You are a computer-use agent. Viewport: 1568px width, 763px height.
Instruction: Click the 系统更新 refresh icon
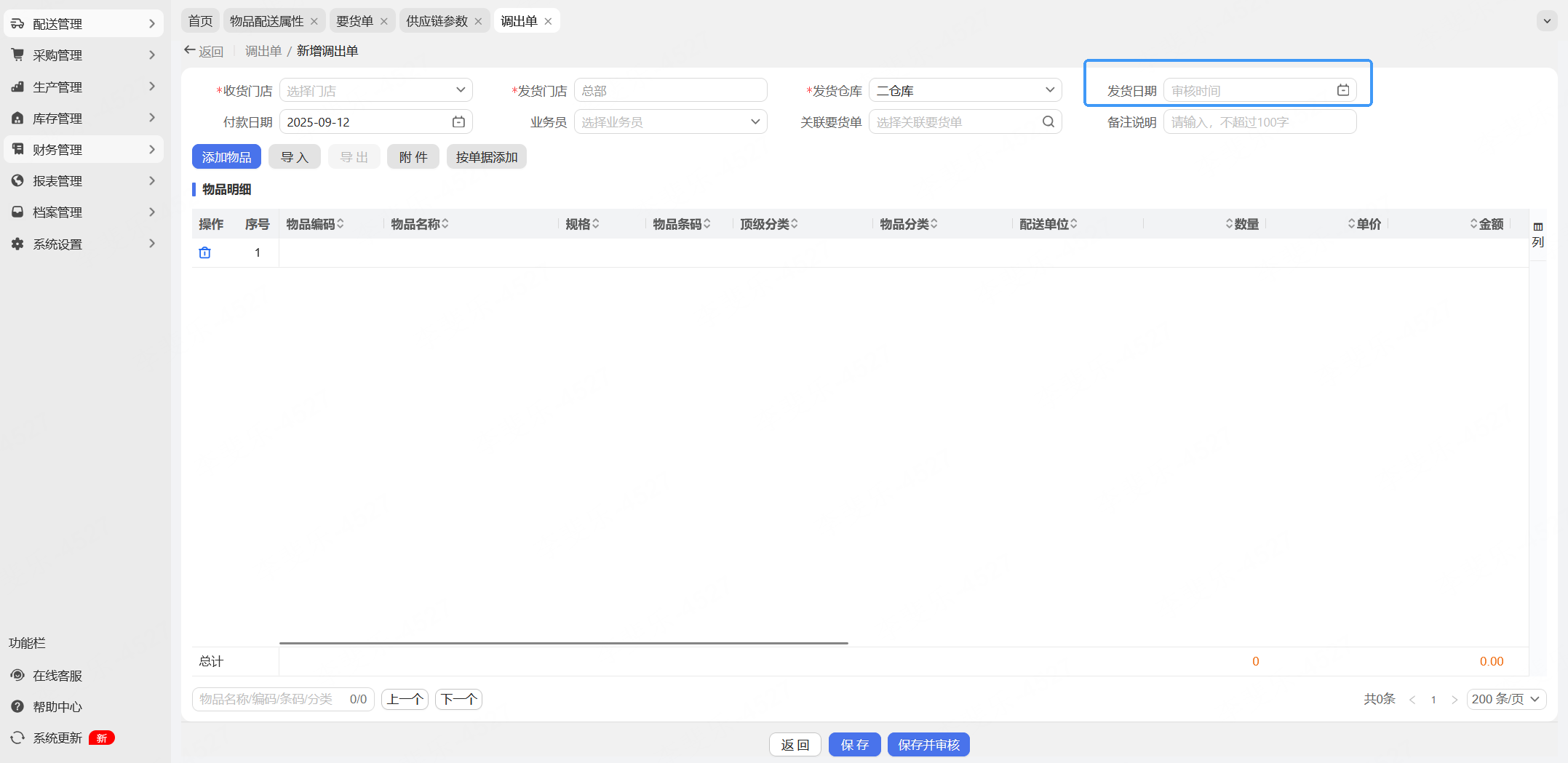point(17,738)
